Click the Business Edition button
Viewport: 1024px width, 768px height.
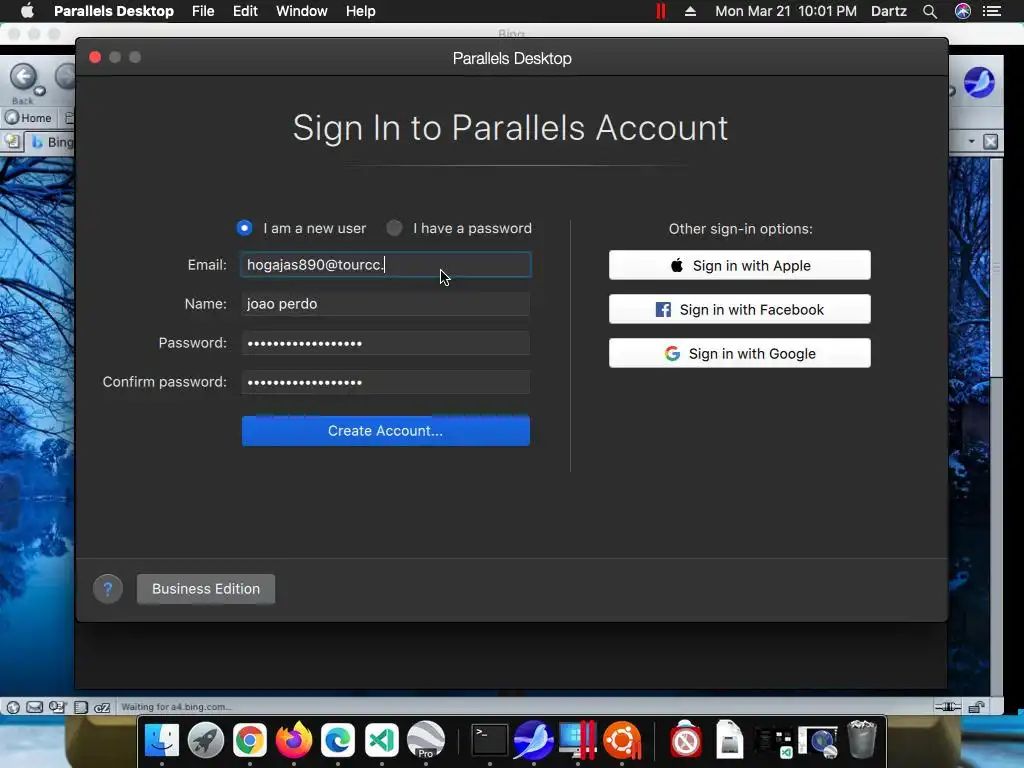point(206,589)
